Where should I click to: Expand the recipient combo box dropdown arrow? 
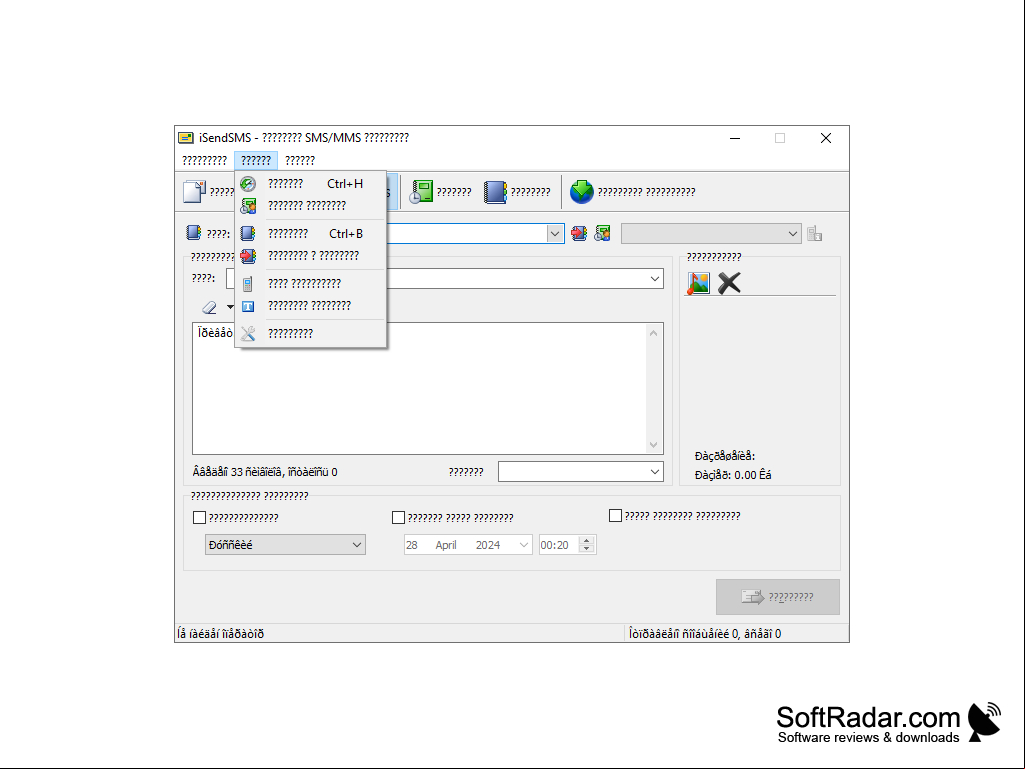pos(554,233)
